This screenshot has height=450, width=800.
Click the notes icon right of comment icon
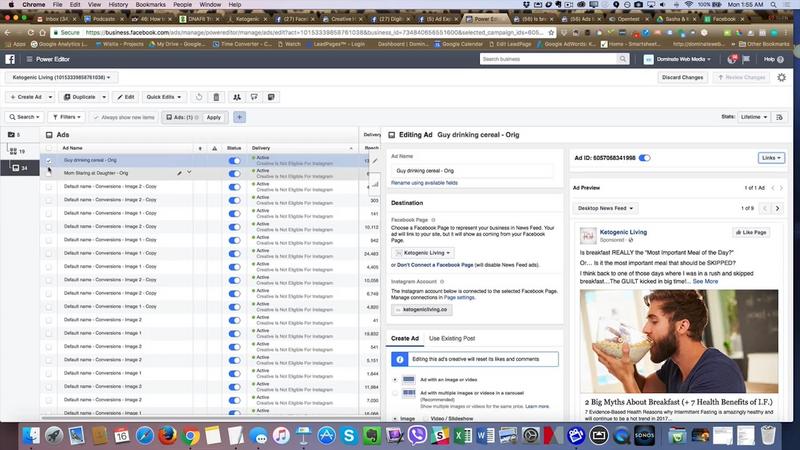(271, 97)
